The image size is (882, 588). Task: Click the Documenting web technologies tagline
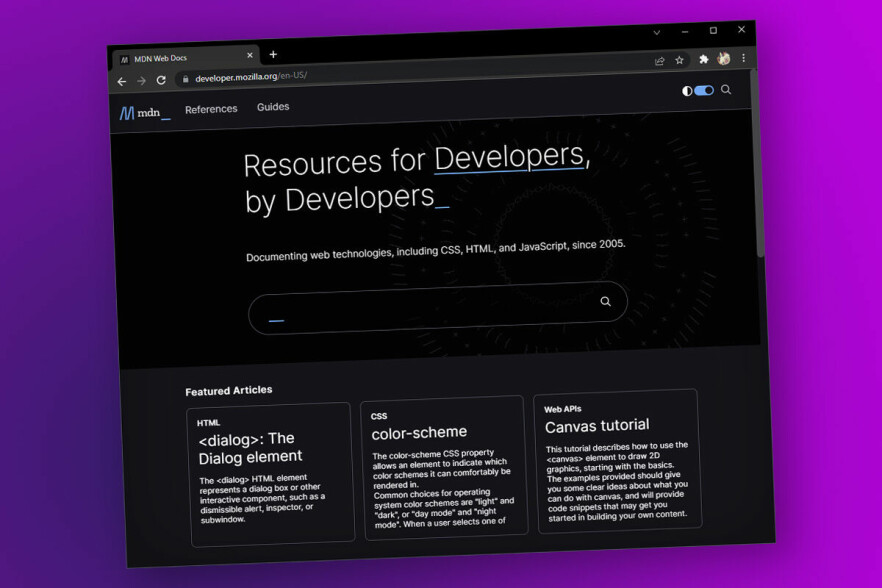(435, 250)
